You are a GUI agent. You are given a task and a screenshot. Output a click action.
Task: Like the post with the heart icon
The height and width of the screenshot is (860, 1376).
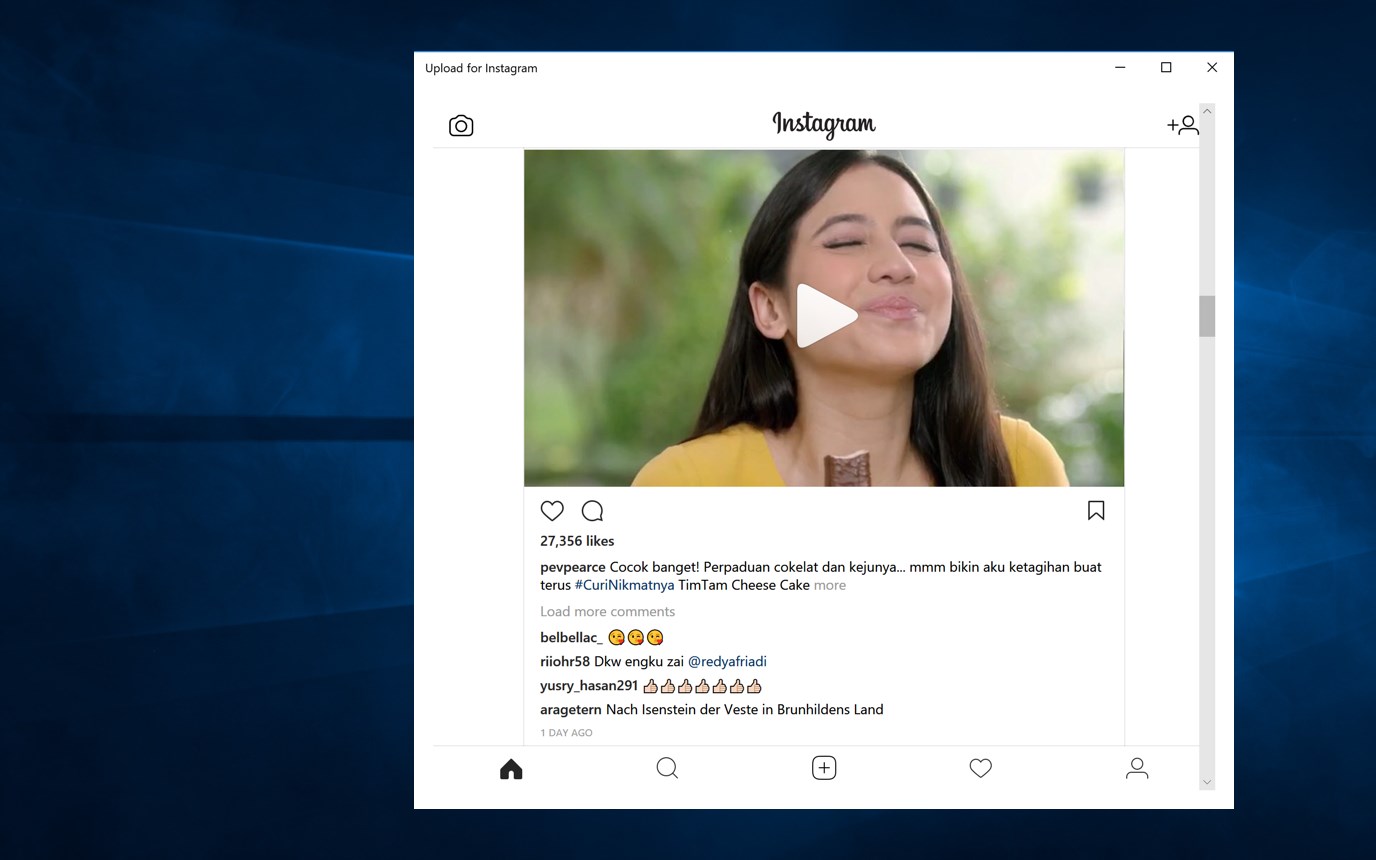pyautogui.click(x=552, y=511)
